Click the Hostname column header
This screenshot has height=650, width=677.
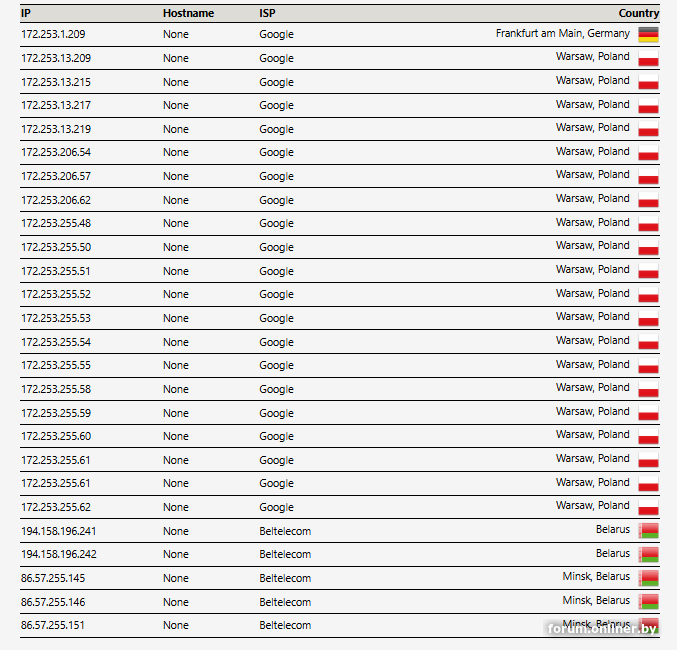point(188,13)
